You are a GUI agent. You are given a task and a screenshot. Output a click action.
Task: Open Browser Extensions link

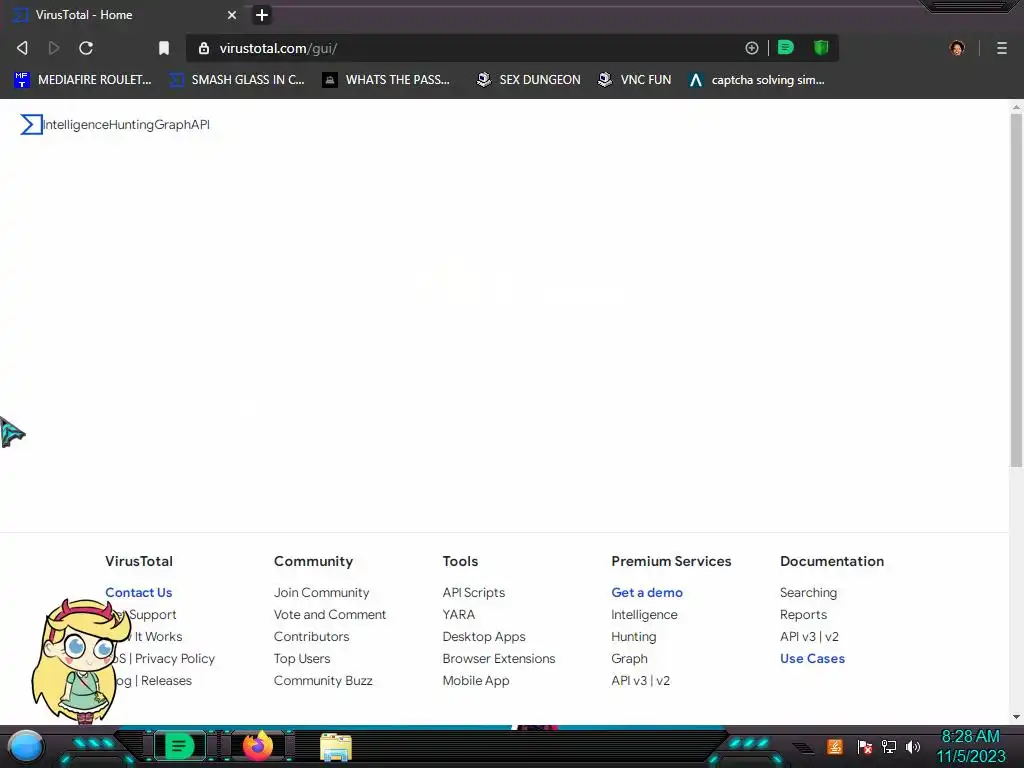tap(499, 658)
